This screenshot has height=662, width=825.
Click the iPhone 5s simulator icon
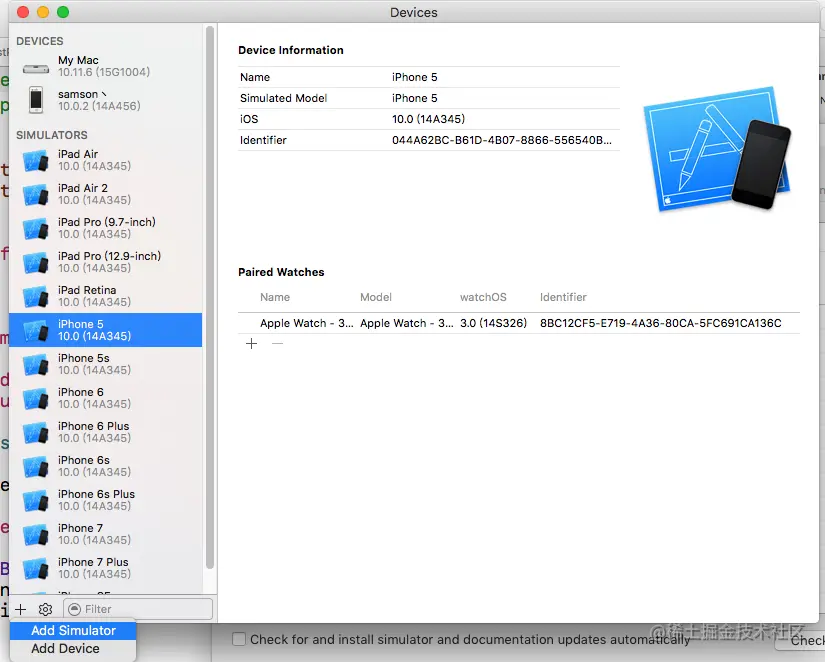click(36, 364)
